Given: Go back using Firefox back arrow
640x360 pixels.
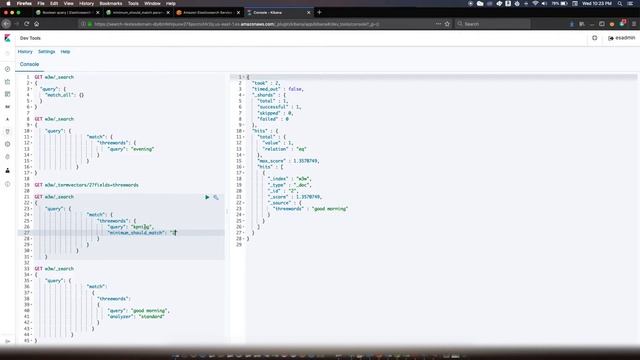Looking at the screenshot, I should pos(6,24).
